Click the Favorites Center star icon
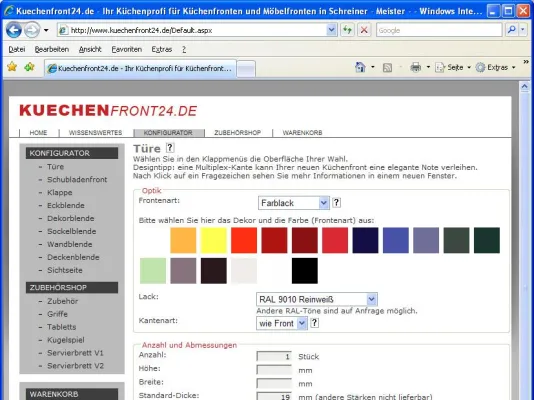Viewport: 534px width, 400px height. [12, 67]
